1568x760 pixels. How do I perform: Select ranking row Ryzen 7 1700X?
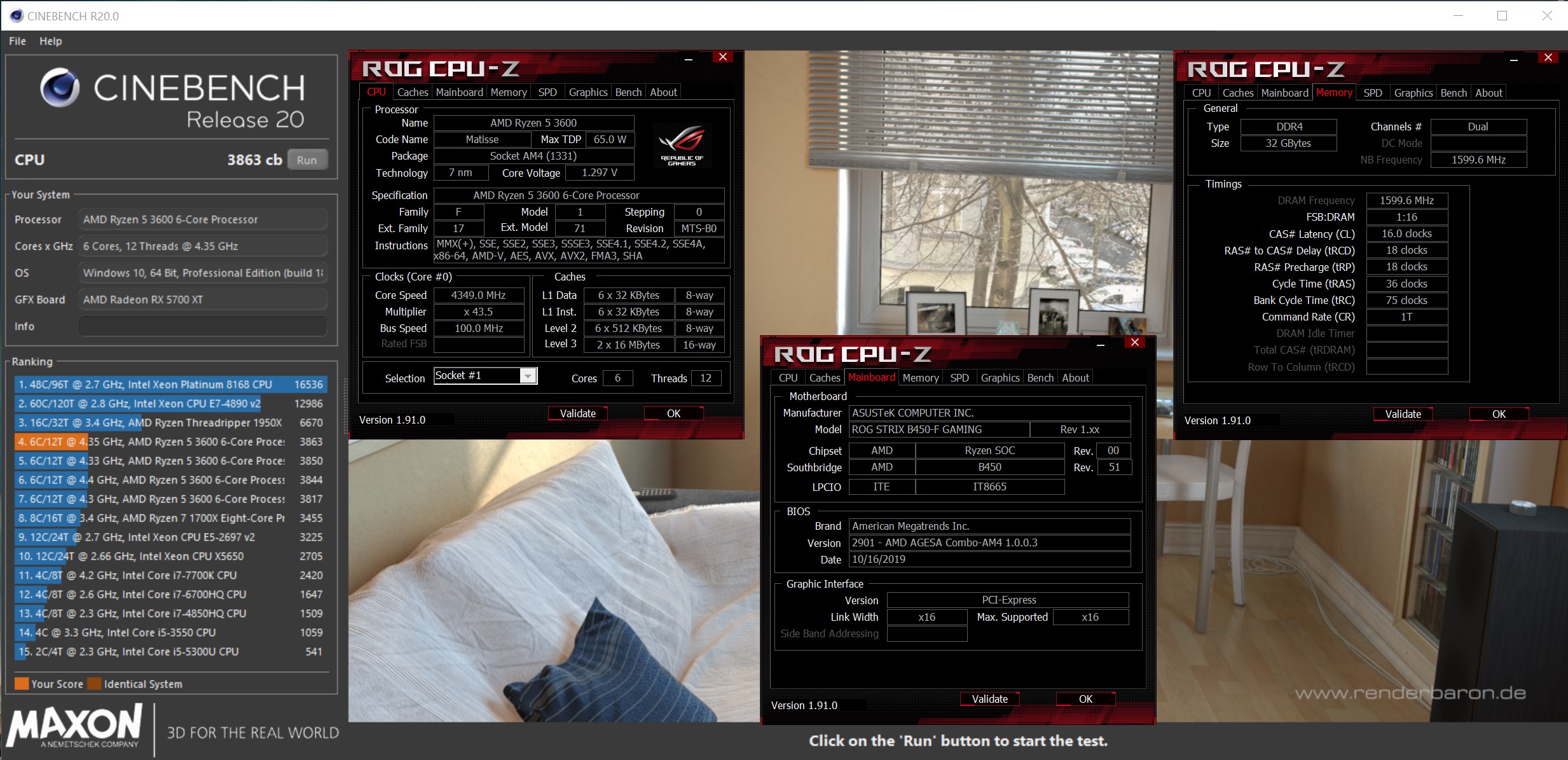point(170,518)
